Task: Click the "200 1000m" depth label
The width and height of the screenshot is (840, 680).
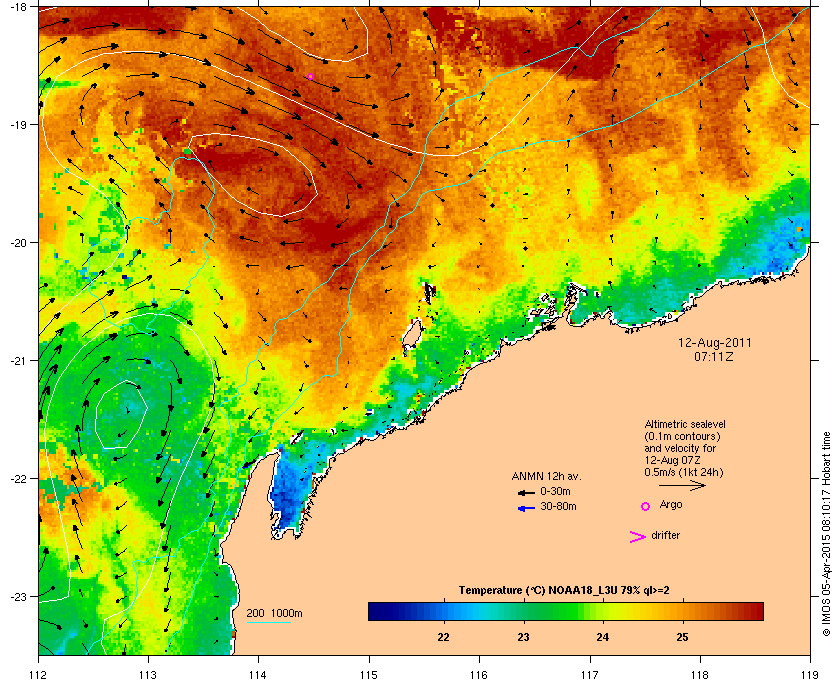Action: coord(274,614)
